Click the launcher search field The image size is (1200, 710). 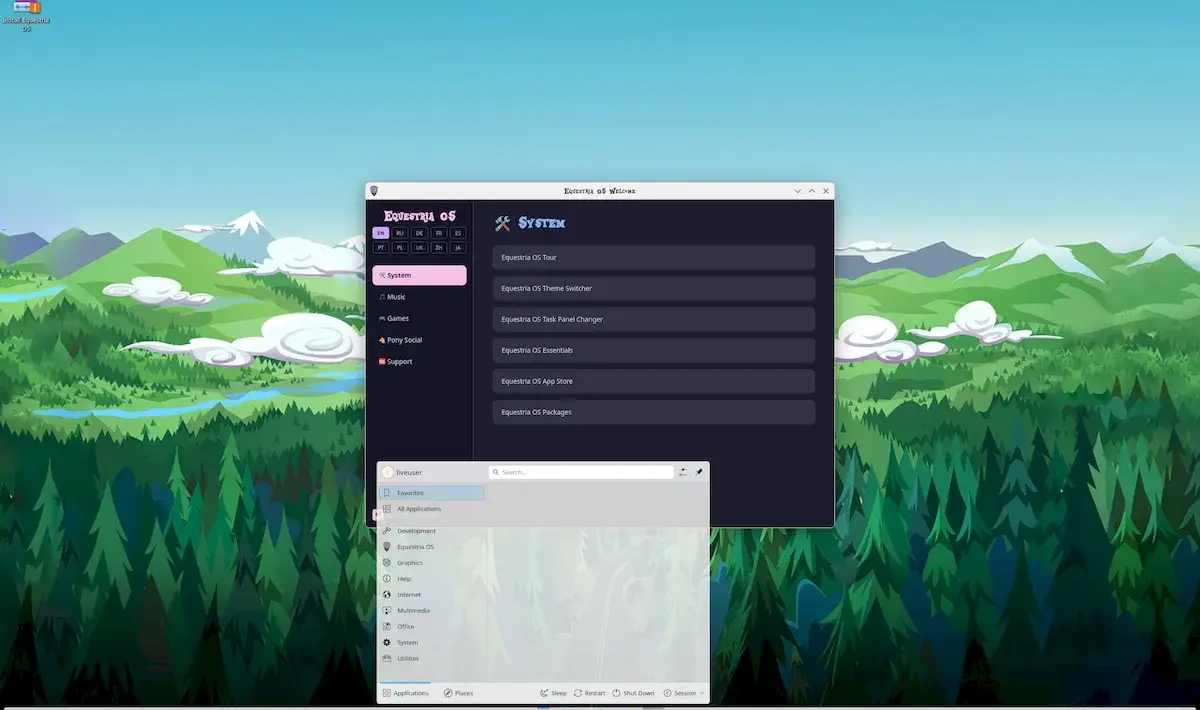(x=581, y=472)
